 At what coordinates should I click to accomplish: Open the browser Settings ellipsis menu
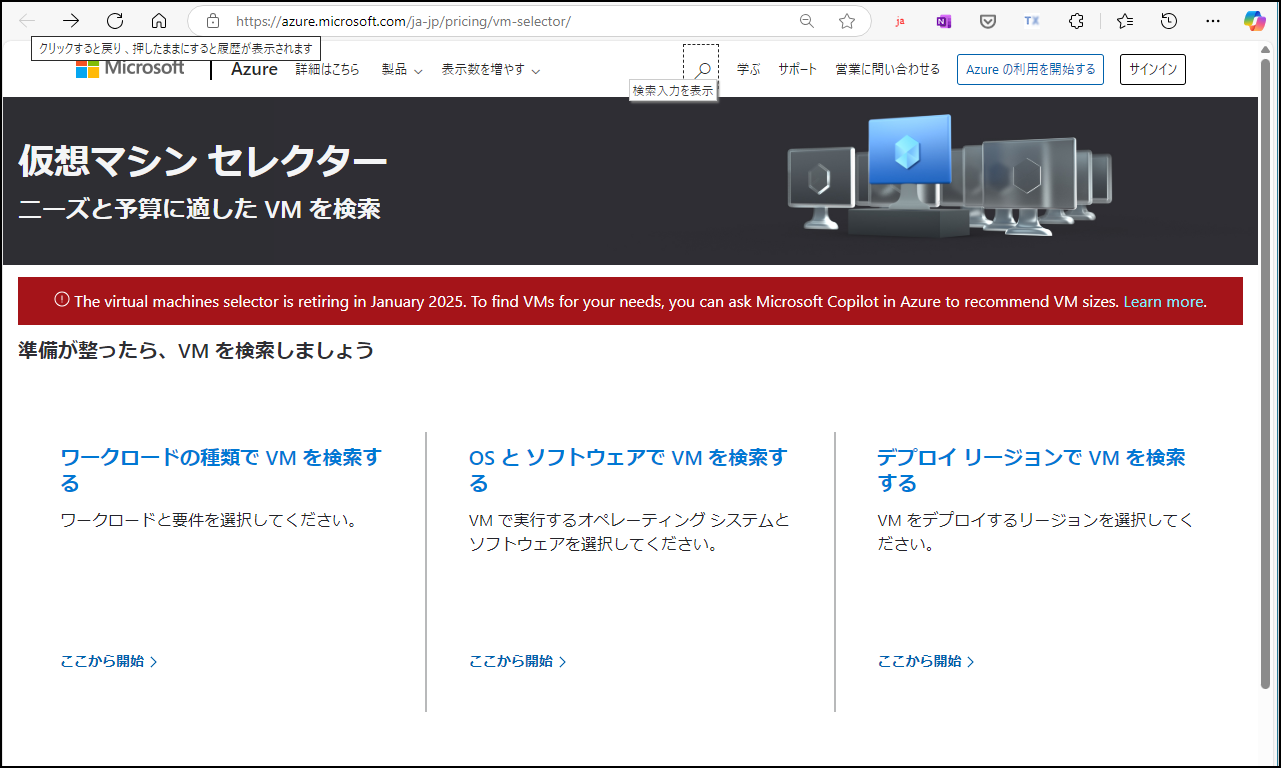tap(1213, 21)
